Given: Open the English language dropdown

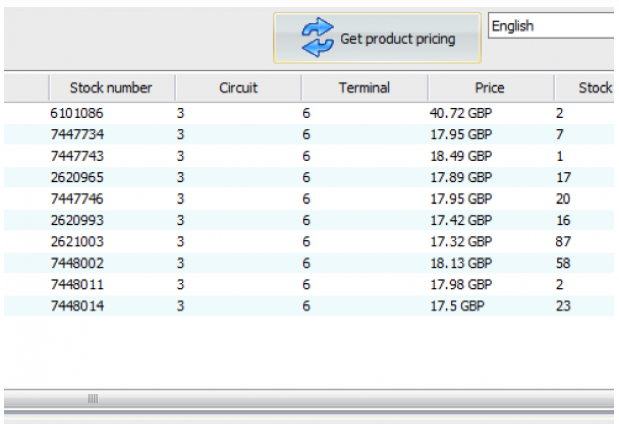Looking at the screenshot, I should 550,26.
